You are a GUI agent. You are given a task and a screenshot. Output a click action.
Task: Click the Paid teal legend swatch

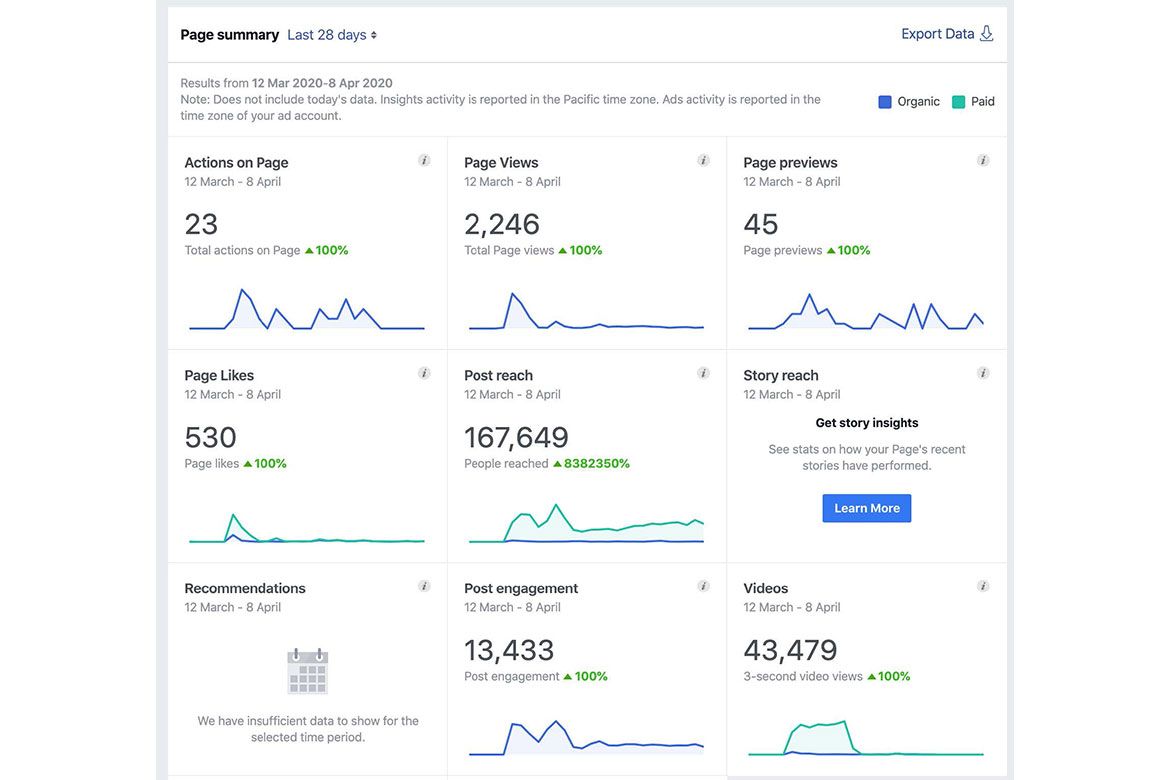(x=959, y=102)
